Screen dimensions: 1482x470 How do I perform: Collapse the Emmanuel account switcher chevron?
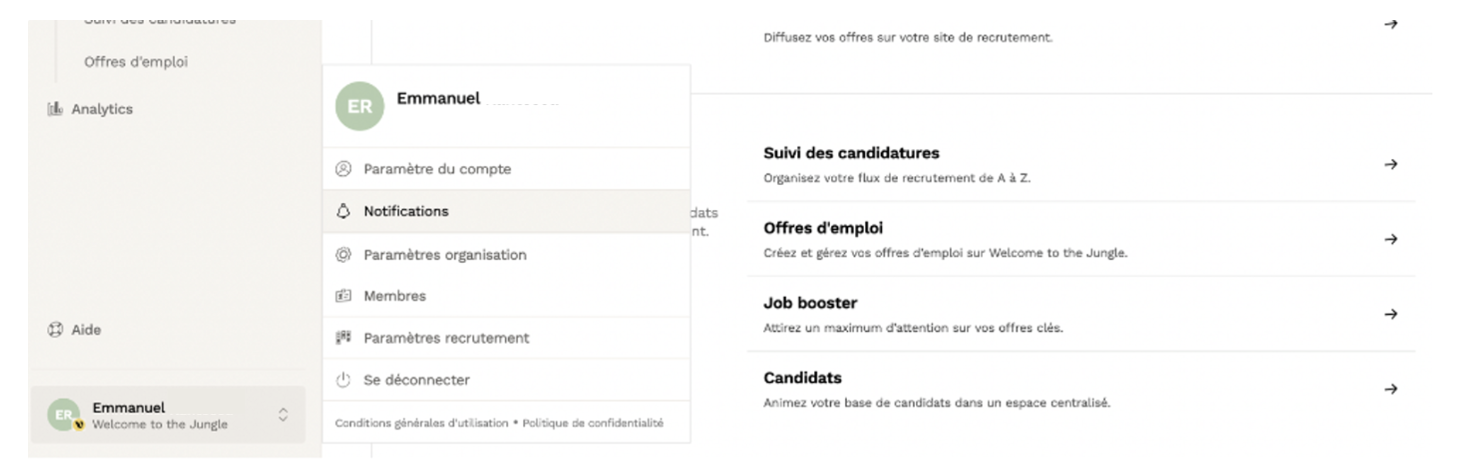(283, 414)
